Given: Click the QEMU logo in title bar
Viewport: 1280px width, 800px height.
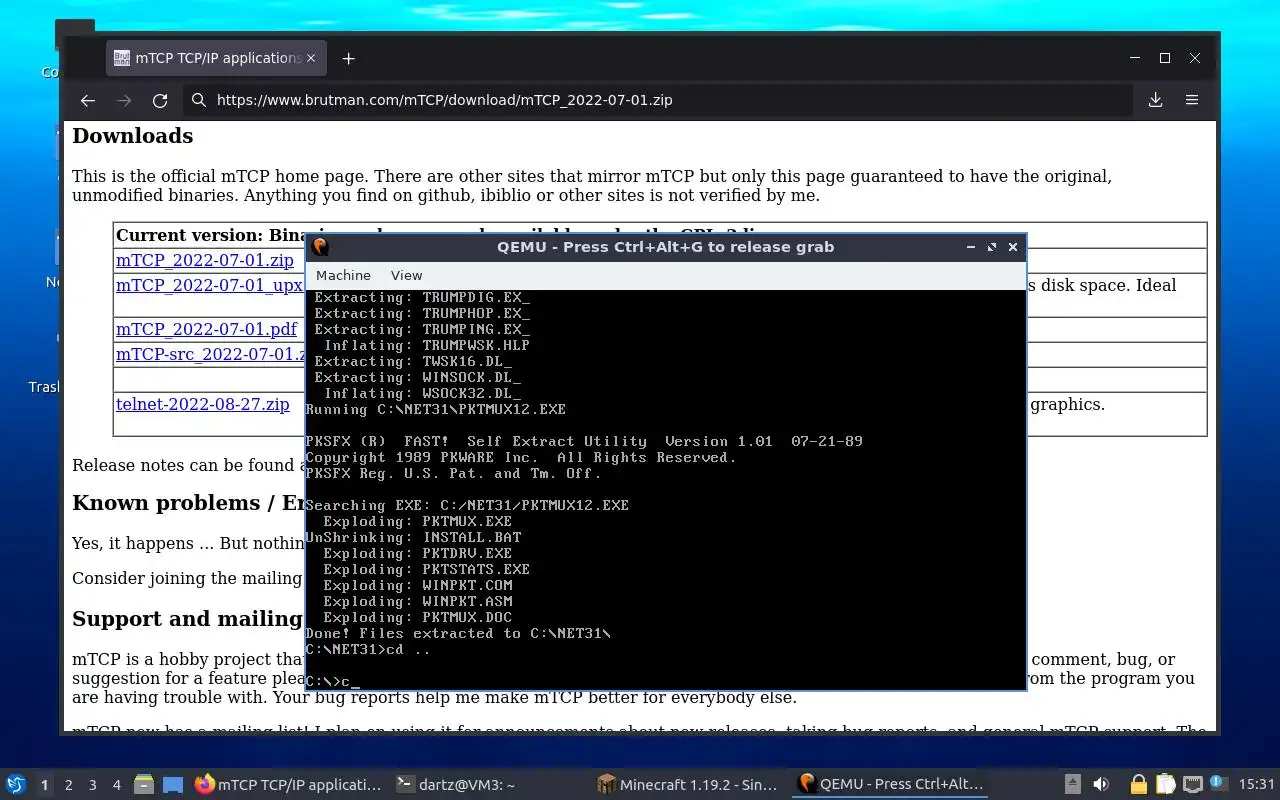Looking at the screenshot, I should (320, 247).
